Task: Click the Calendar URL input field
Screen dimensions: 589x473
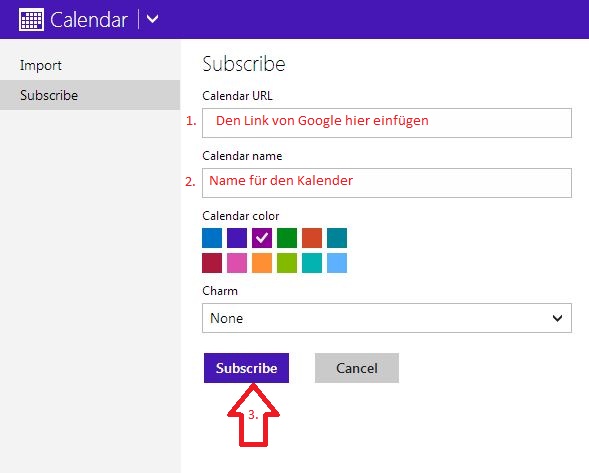Action: tap(387, 123)
